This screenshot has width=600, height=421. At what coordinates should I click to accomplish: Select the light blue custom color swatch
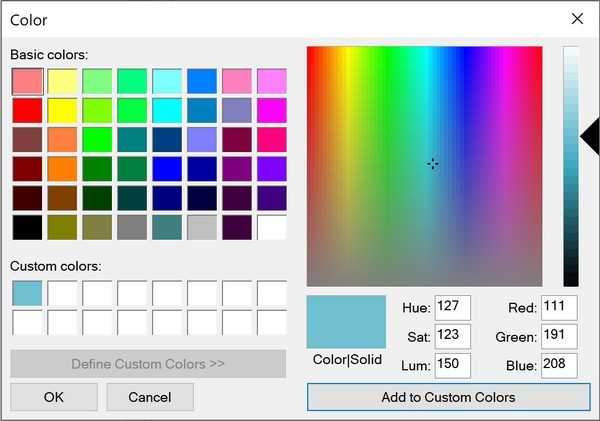tap(27, 293)
